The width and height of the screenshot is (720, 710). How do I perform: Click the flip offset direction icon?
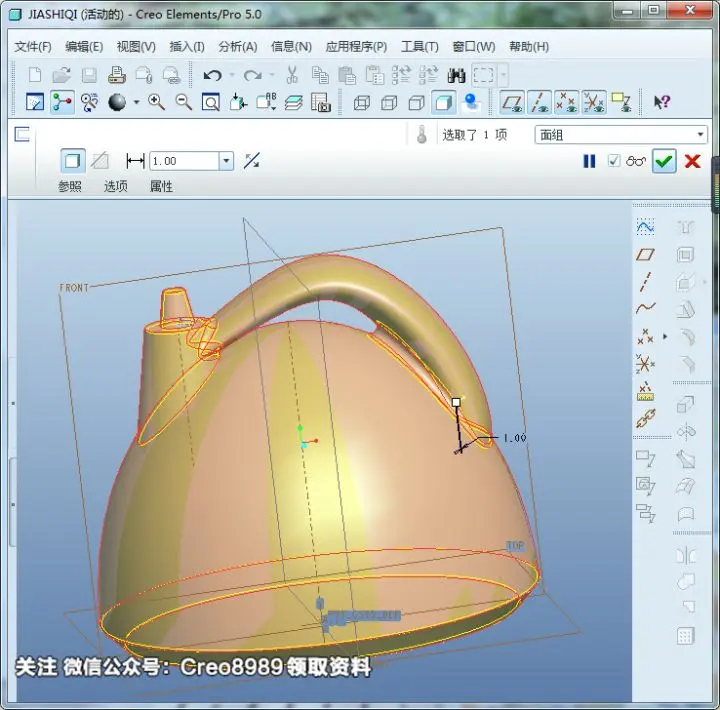[252, 161]
